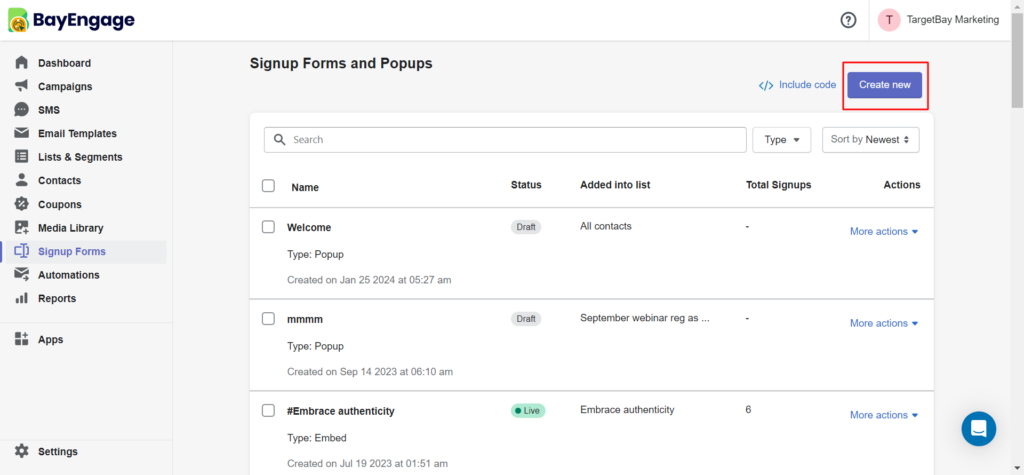Click the Search input field
The height and width of the screenshot is (475, 1024).
(505, 140)
